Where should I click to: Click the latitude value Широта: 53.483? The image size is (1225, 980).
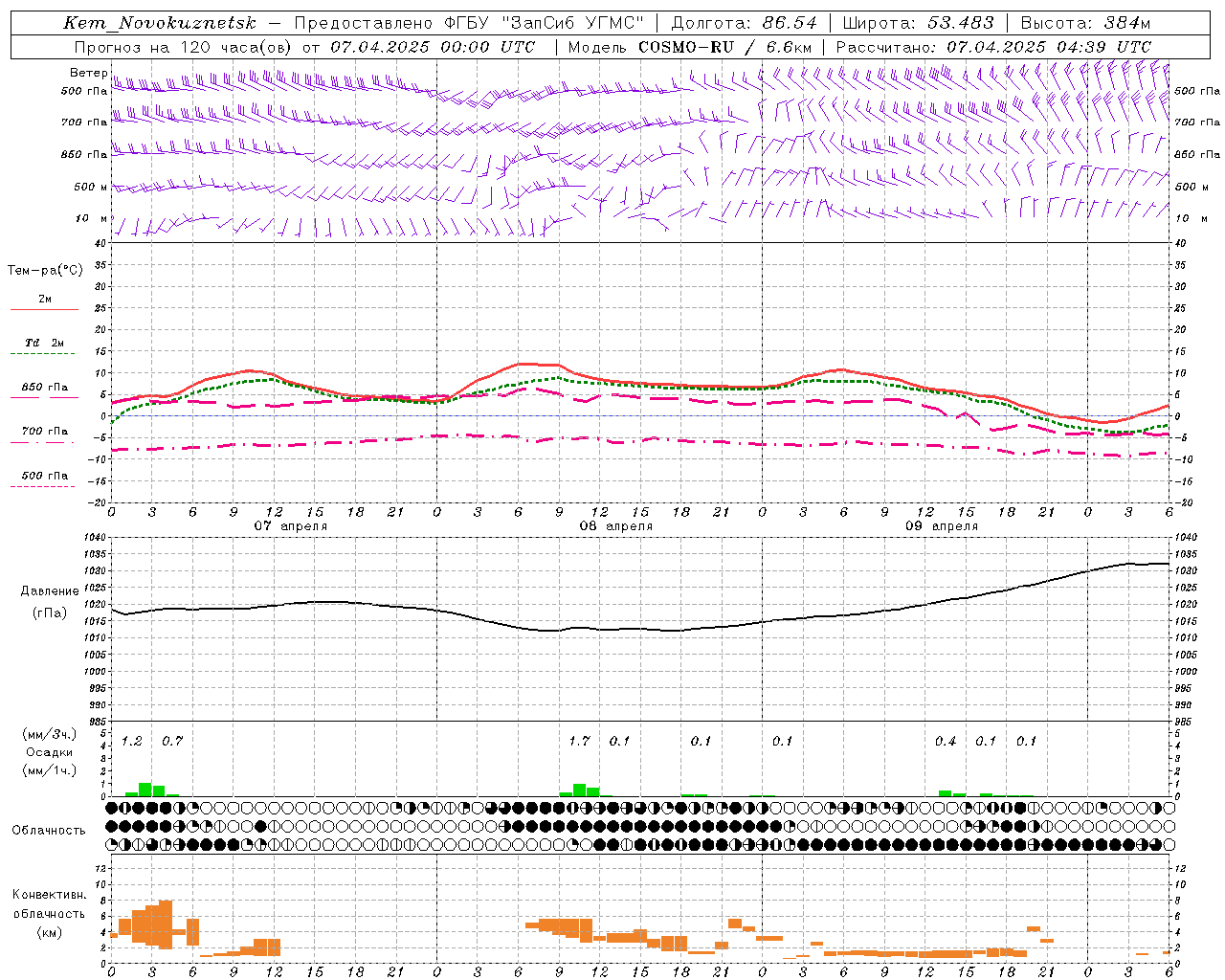pyautogui.click(x=918, y=23)
